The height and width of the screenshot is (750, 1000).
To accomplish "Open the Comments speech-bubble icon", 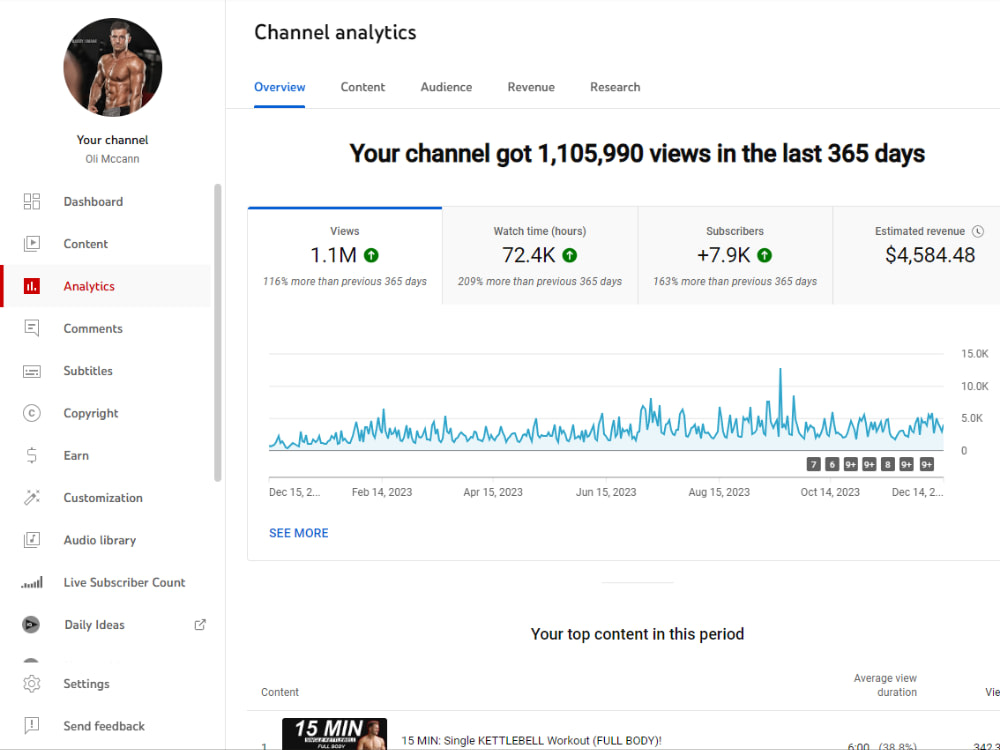I will coord(31,328).
